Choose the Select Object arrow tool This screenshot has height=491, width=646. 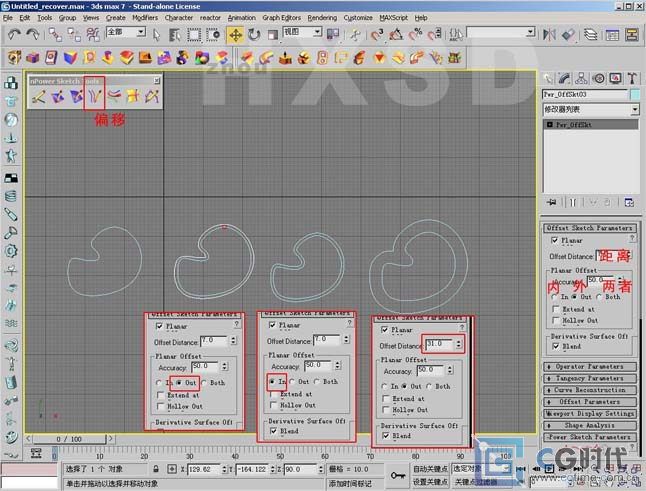coord(156,35)
